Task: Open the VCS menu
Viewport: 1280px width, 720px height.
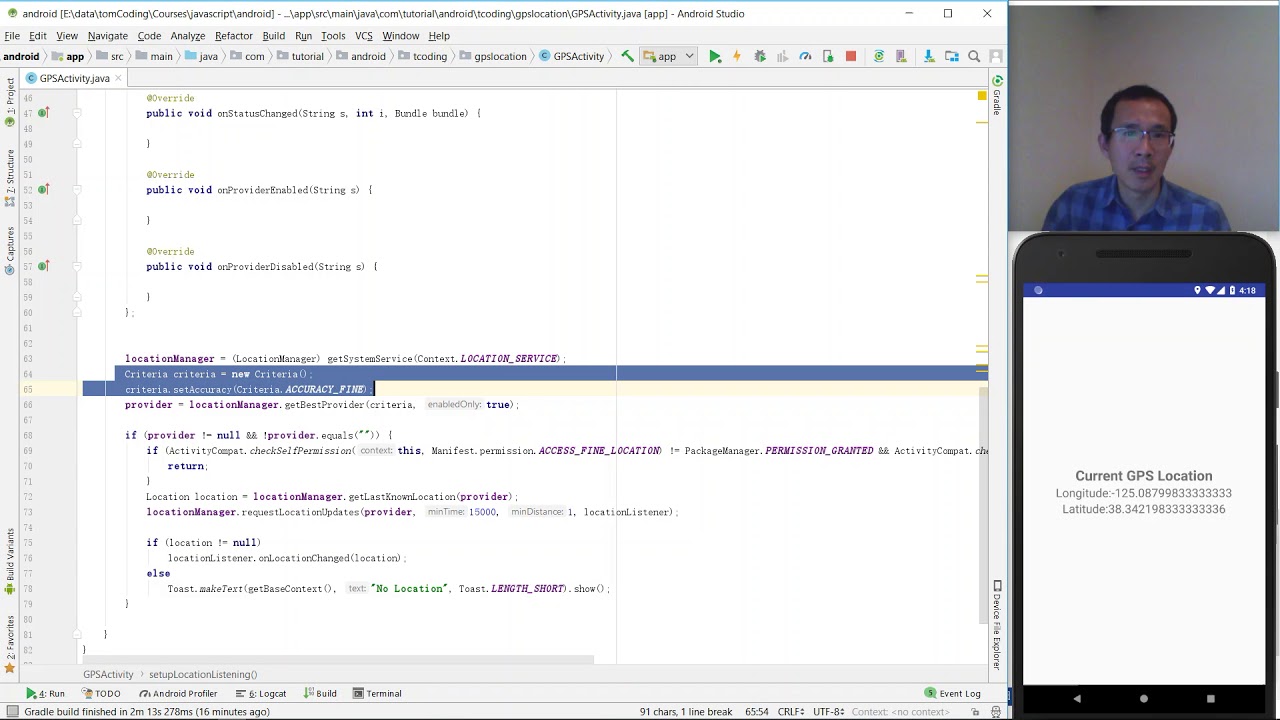Action: (x=363, y=36)
